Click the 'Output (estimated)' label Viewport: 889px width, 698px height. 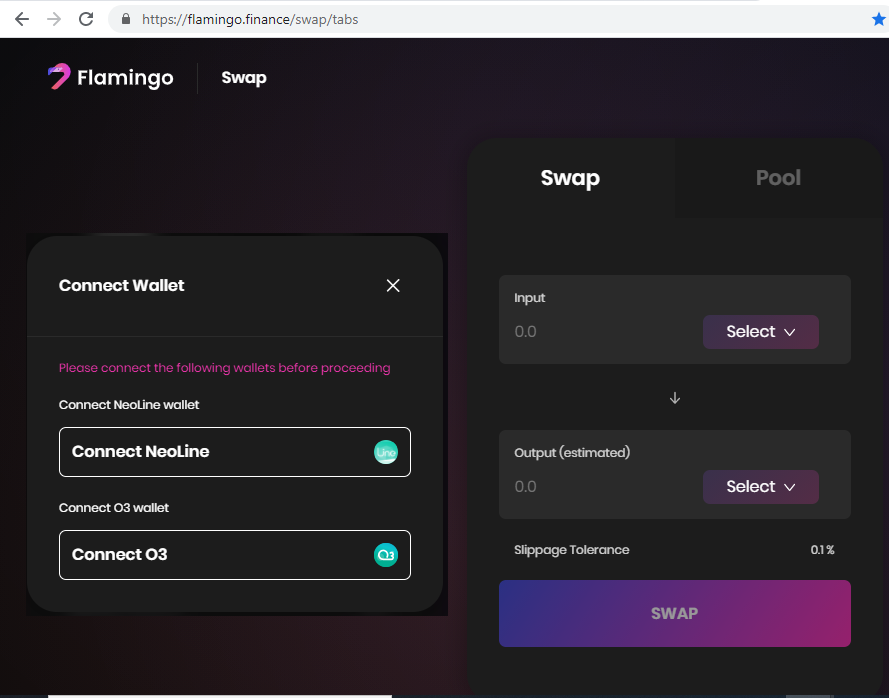(572, 452)
